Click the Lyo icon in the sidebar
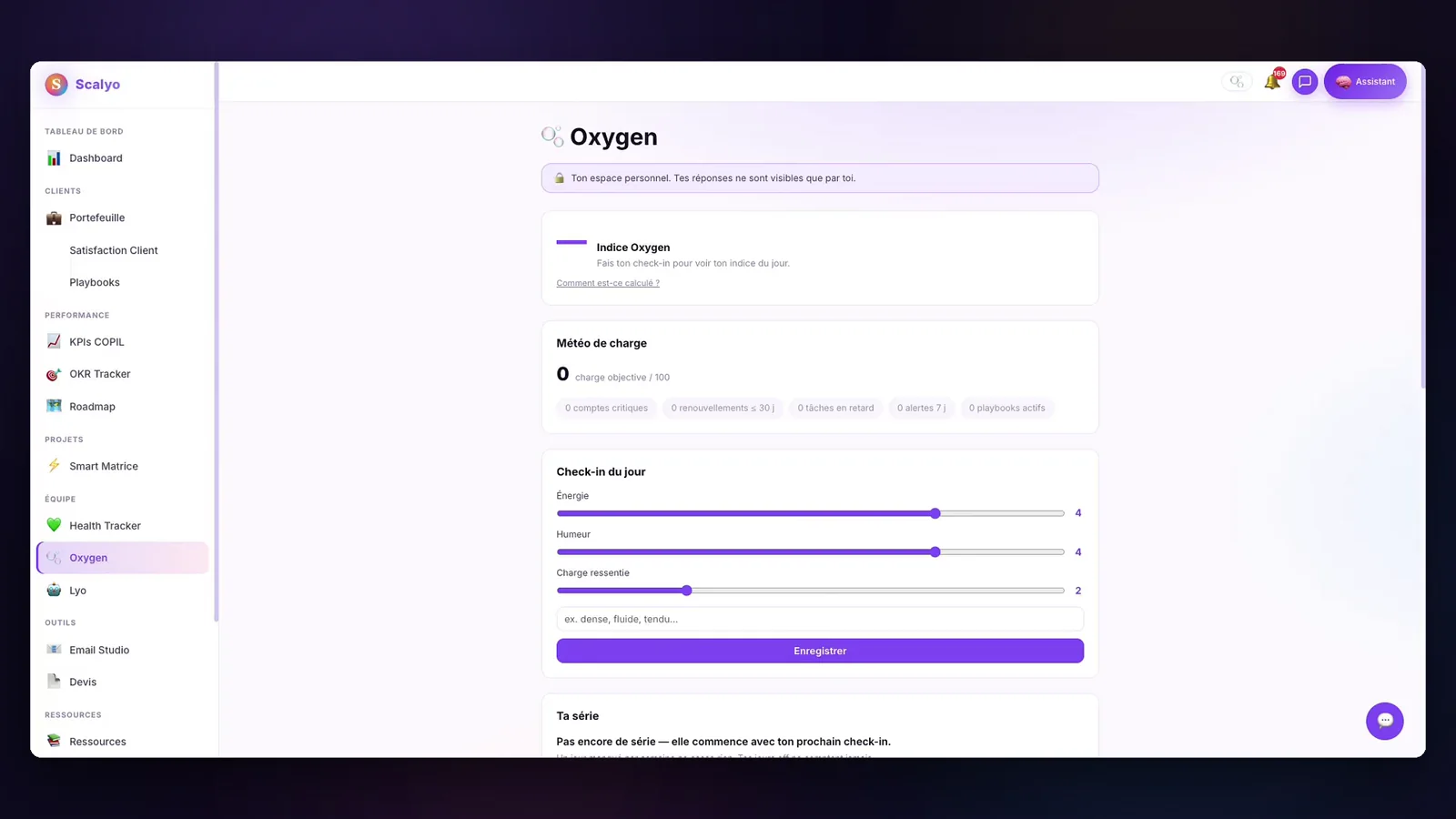This screenshot has height=819, width=1456. (x=54, y=591)
